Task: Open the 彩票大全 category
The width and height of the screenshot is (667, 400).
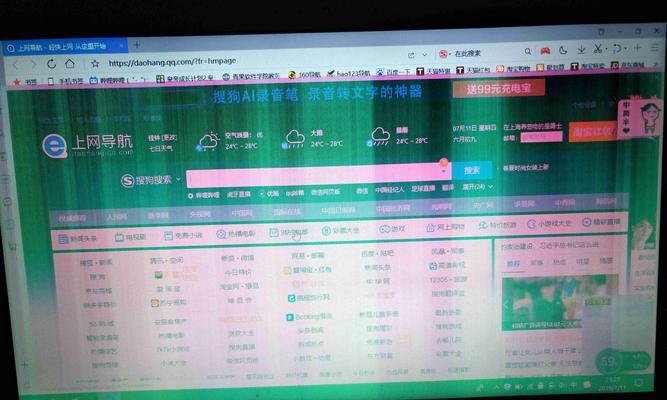Action: (x=340, y=231)
